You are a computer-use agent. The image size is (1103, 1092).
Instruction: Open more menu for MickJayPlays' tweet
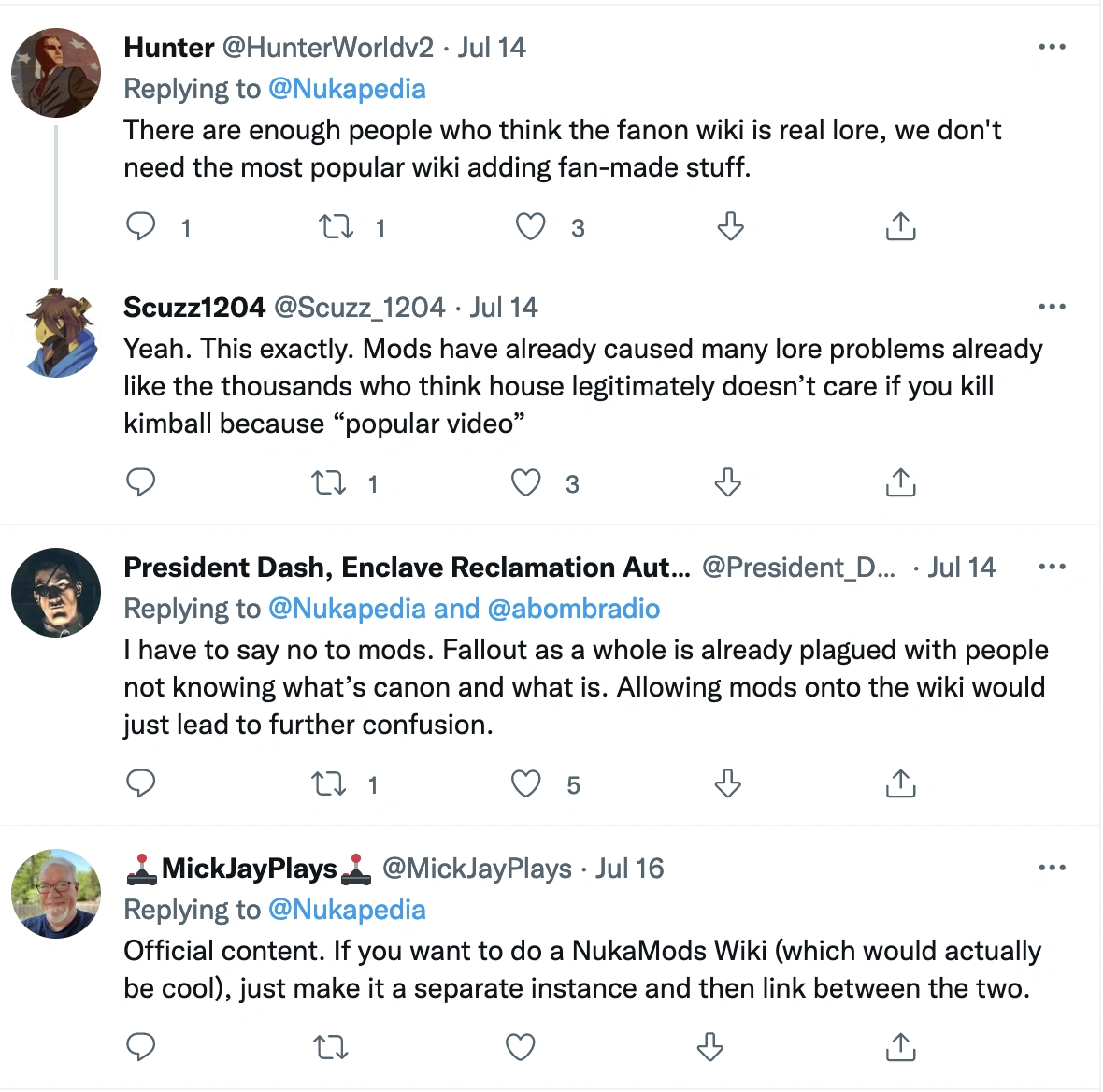point(1052,869)
